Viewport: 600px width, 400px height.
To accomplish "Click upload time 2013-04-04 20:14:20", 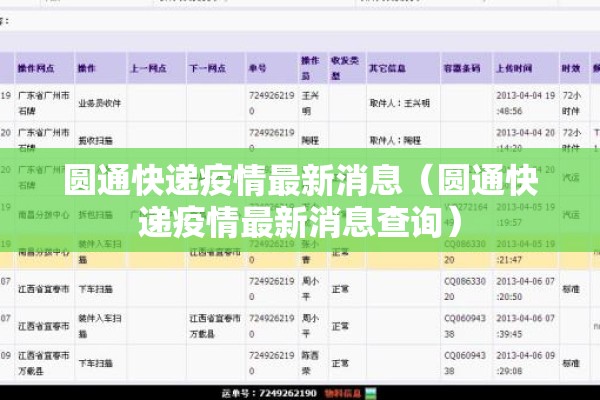I will 525,140.
